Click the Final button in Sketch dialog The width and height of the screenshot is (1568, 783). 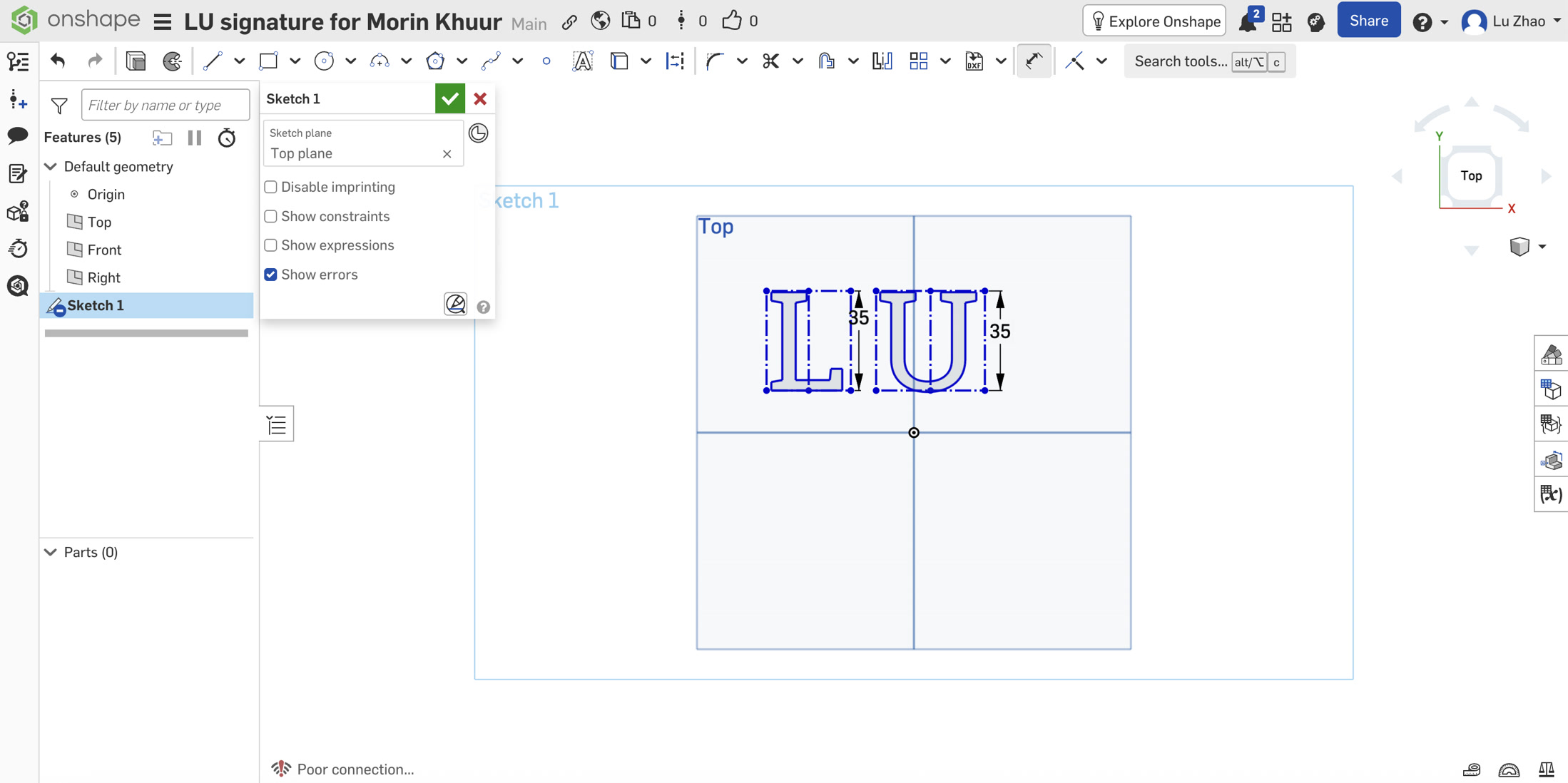click(455, 304)
